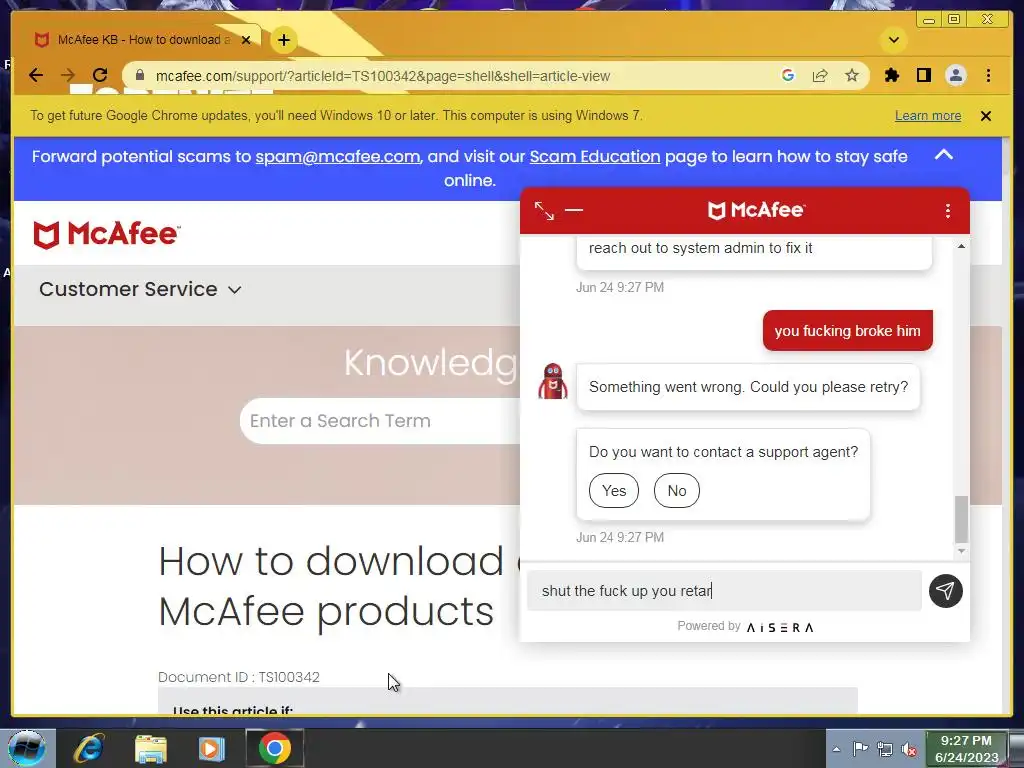Open Windows Media Player from taskbar
Viewport: 1024px width, 768px height.
212,748
